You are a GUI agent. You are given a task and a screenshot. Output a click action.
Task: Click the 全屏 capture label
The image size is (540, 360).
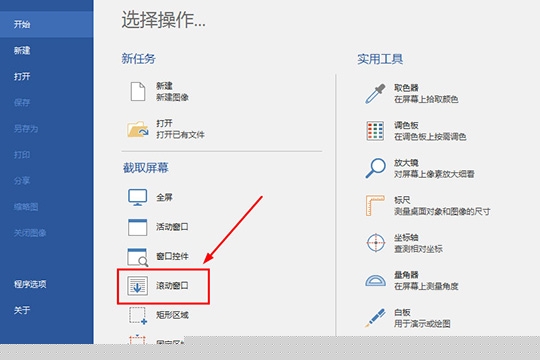[x=164, y=197]
